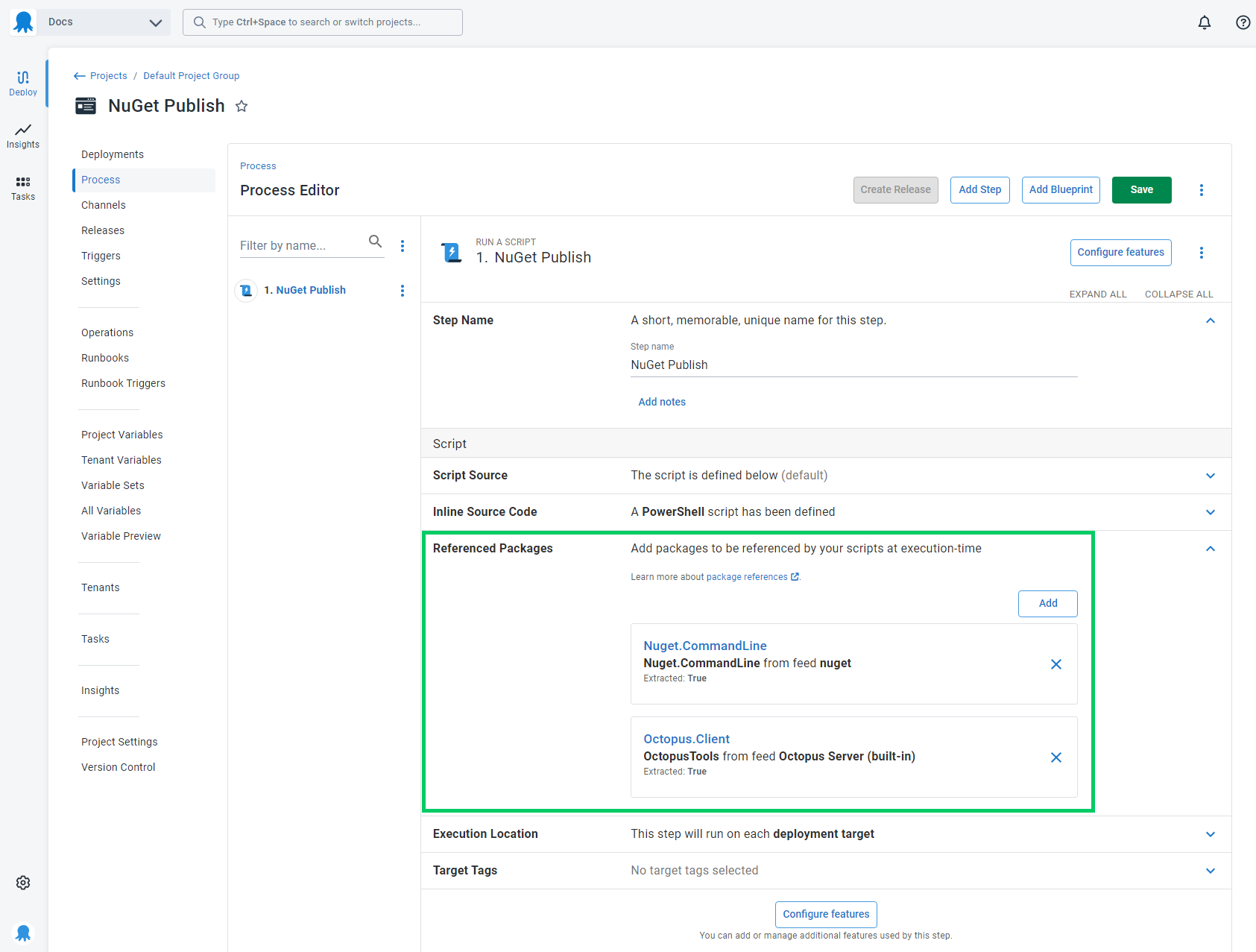Open Project Variables page
Image resolution: width=1256 pixels, height=952 pixels.
click(122, 435)
